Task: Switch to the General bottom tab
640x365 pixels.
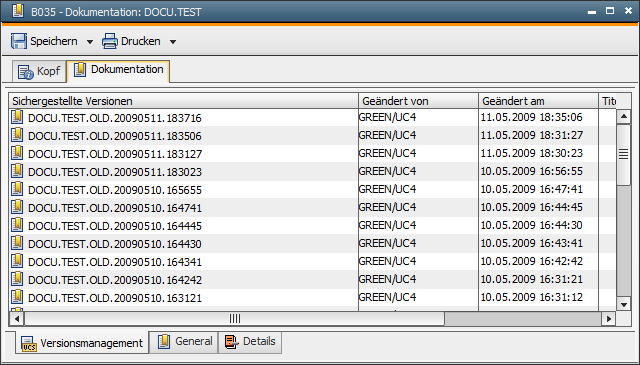Action: (x=184, y=342)
